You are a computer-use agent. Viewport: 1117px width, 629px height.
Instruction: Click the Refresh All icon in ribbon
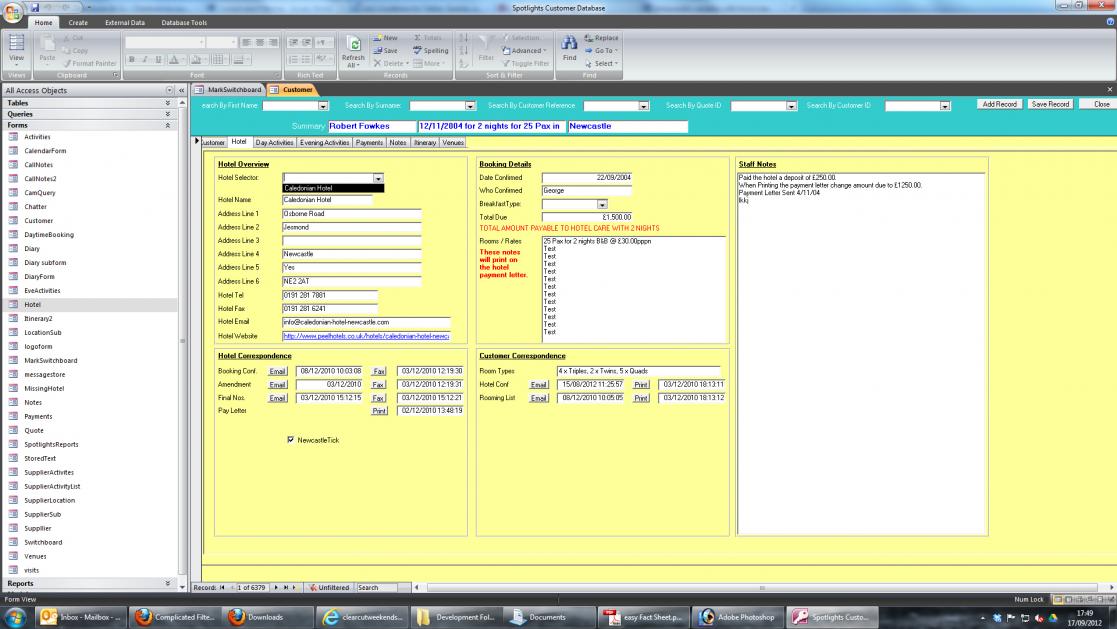353,47
